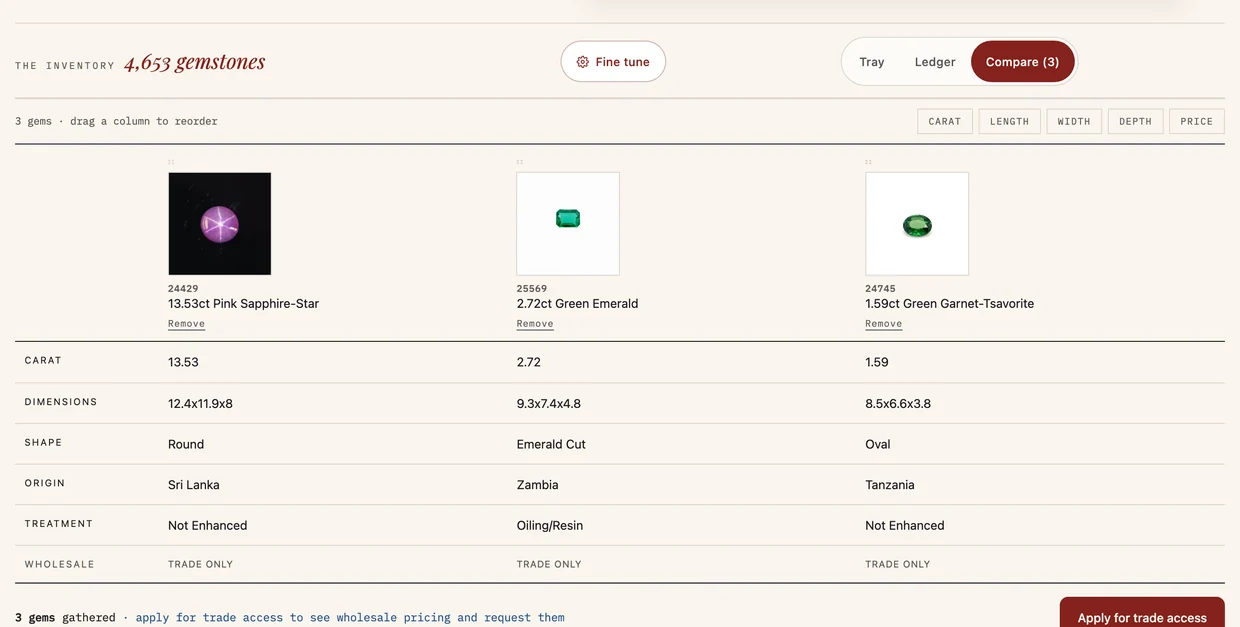
Task: Click the drag handle above the Pink Sapphire-Star column
Action: pos(171,161)
